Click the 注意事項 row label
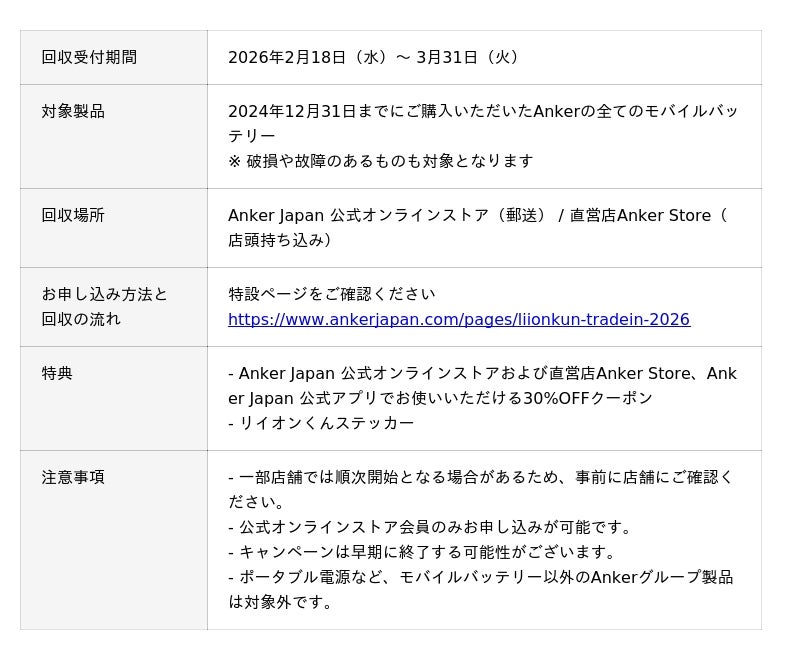The width and height of the screenshot is (800, 660). tap(73, 478)
